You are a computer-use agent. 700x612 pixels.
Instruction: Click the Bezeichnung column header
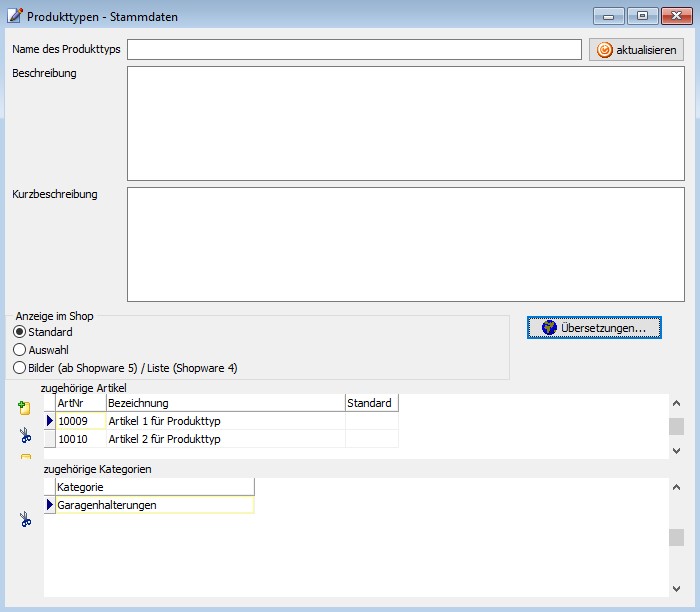[x=224, y=403]
